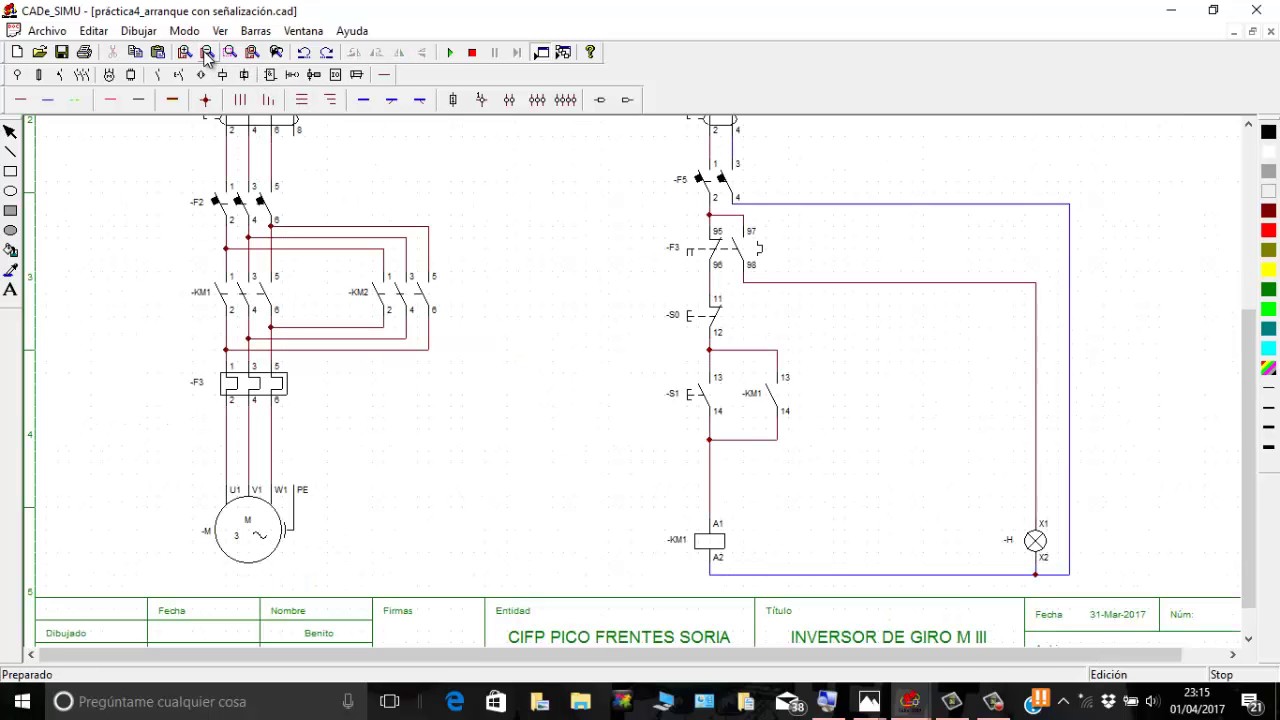Open the Dibujar menu

[138, 31]
